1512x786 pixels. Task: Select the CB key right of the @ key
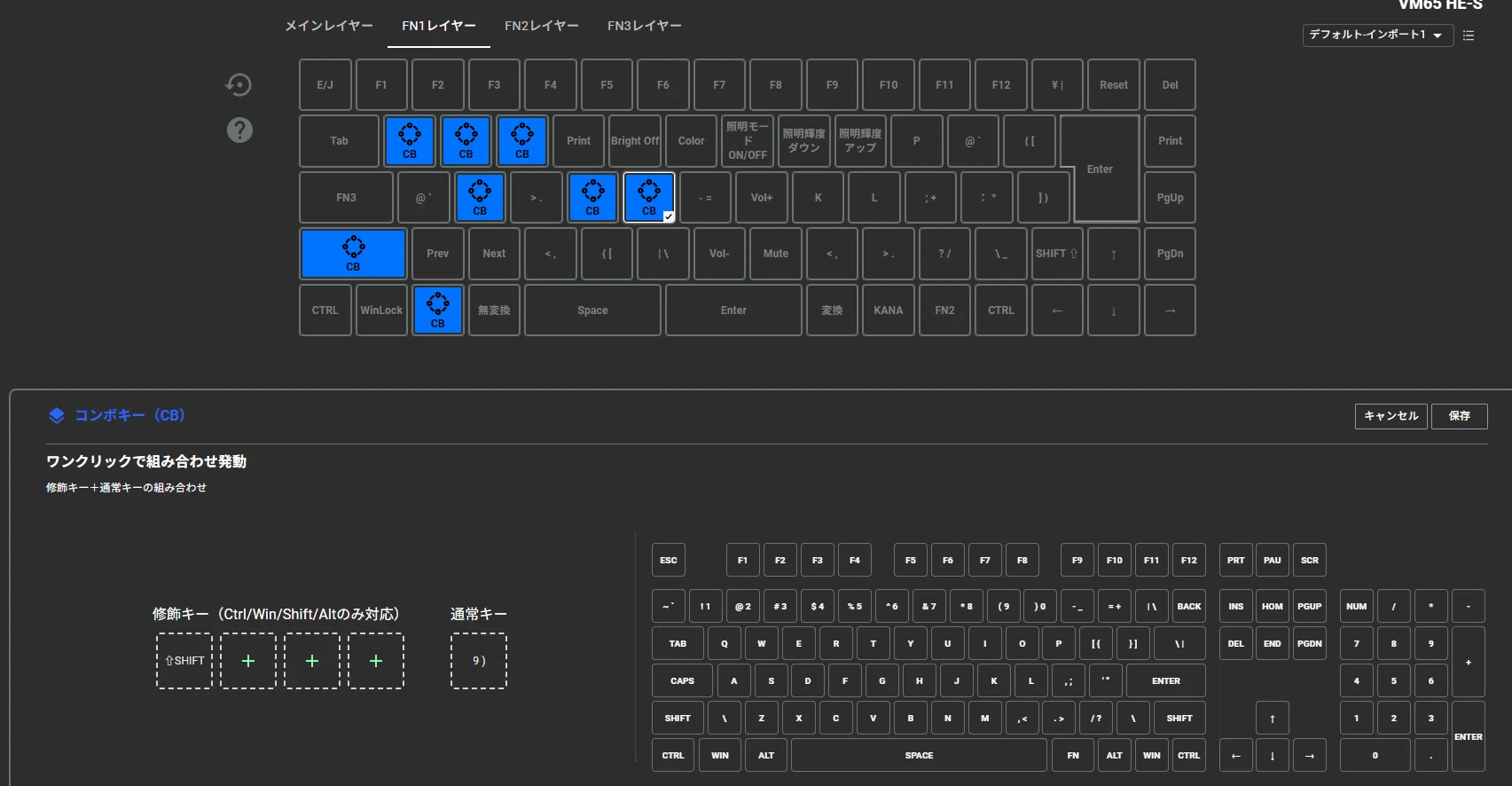pos(480,197)
